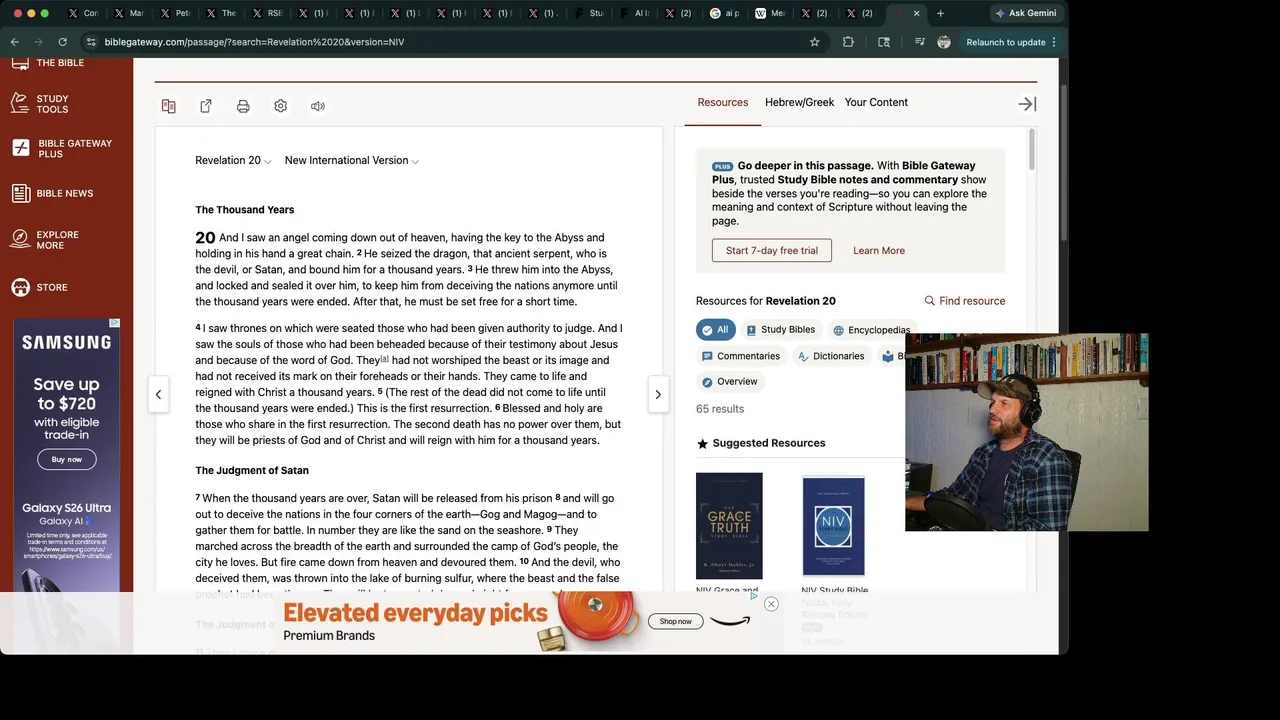Select the All resources filter chip
Viewport: 1280px width, 720px height.
715,329
